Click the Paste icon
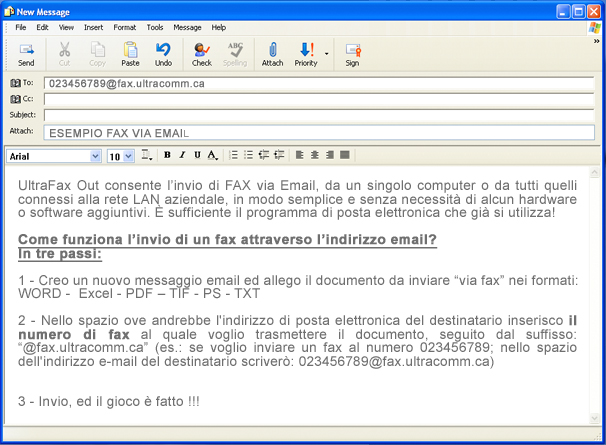 tap(130, 54)
